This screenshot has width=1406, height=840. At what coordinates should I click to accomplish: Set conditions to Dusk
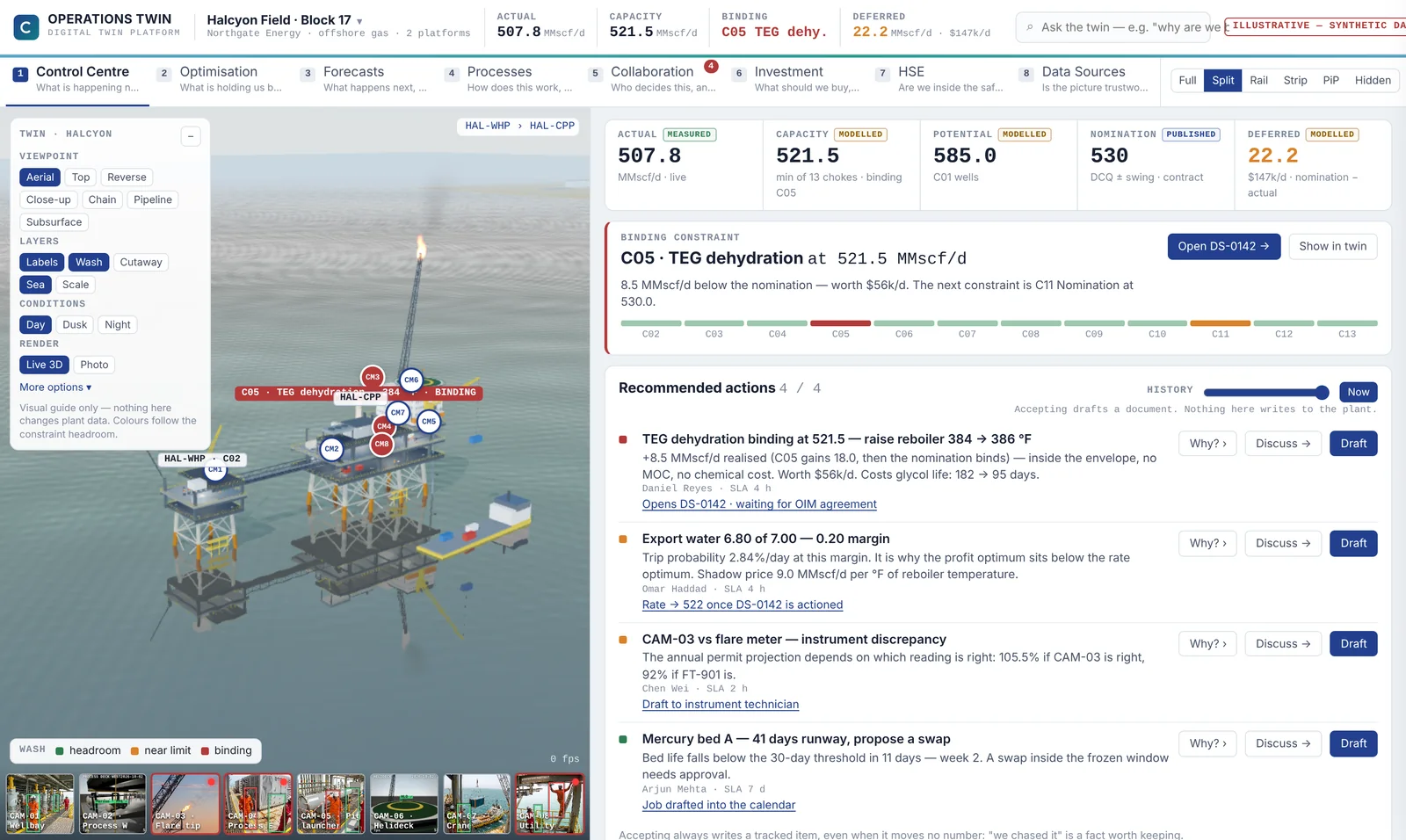75,324
